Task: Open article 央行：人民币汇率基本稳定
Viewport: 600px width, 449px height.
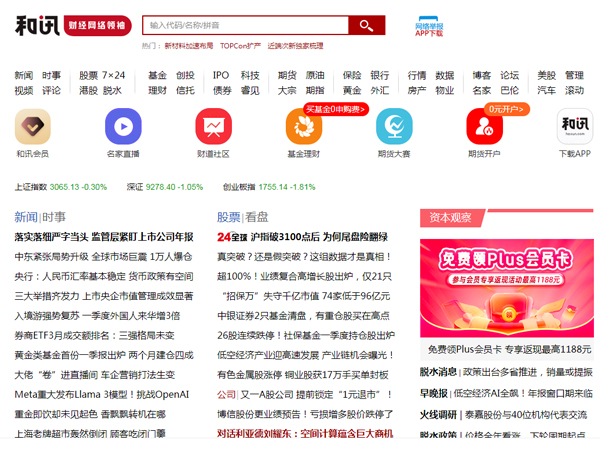Action: 104,276
